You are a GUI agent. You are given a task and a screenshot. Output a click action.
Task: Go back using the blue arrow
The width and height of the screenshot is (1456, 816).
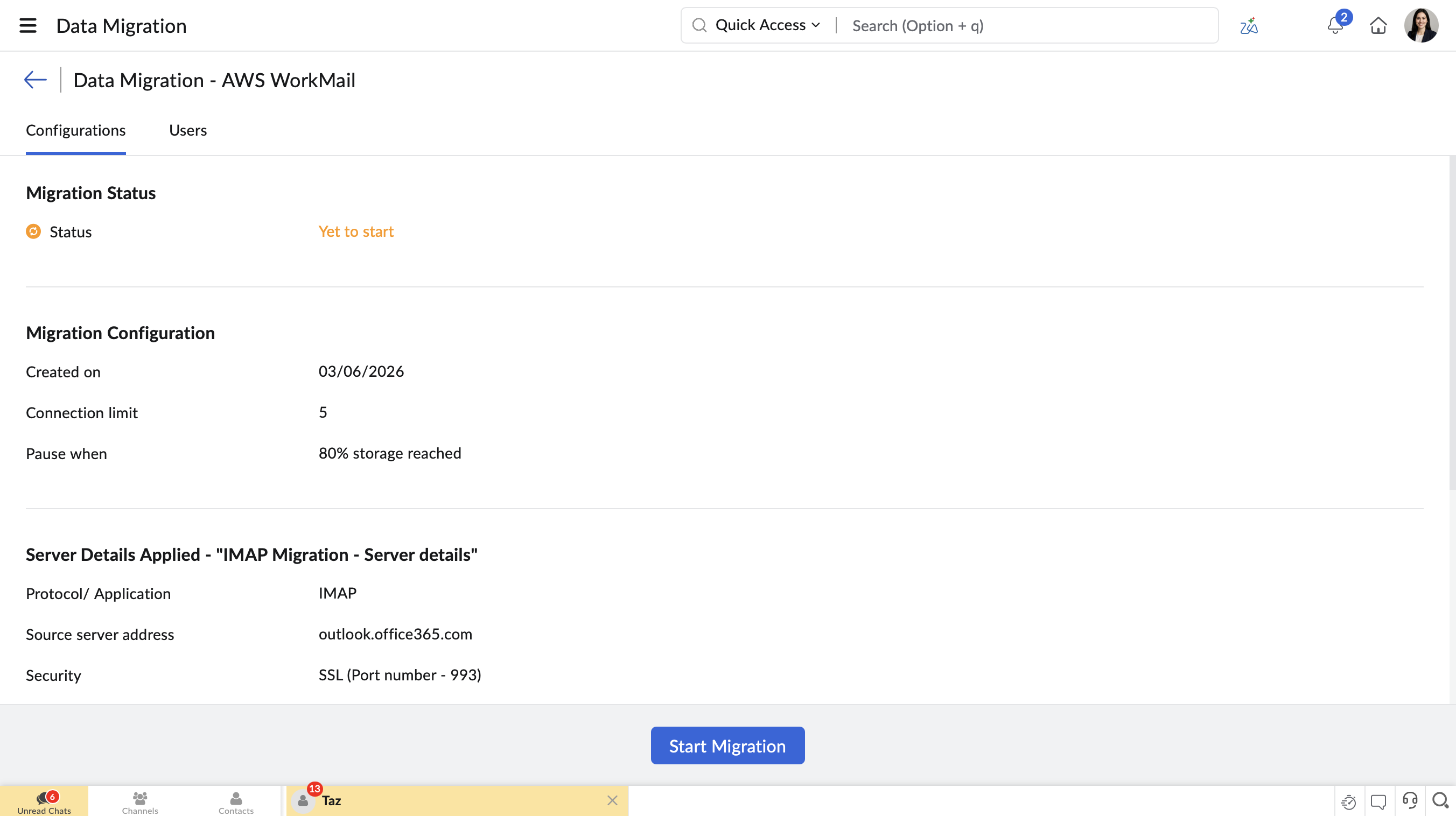35,80
